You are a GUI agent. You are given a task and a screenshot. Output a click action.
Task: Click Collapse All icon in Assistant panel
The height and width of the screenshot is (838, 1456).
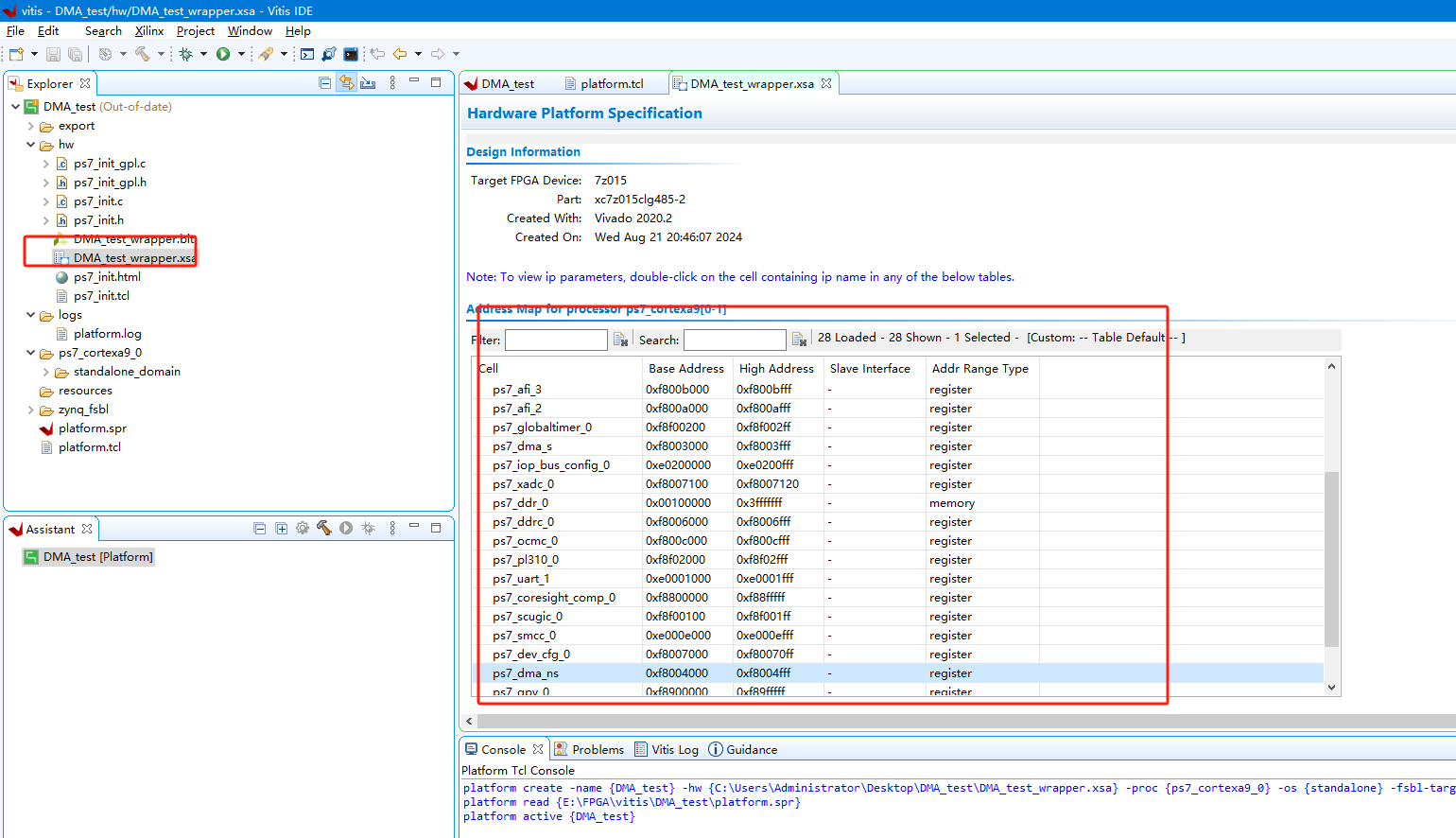click(259, 529)
